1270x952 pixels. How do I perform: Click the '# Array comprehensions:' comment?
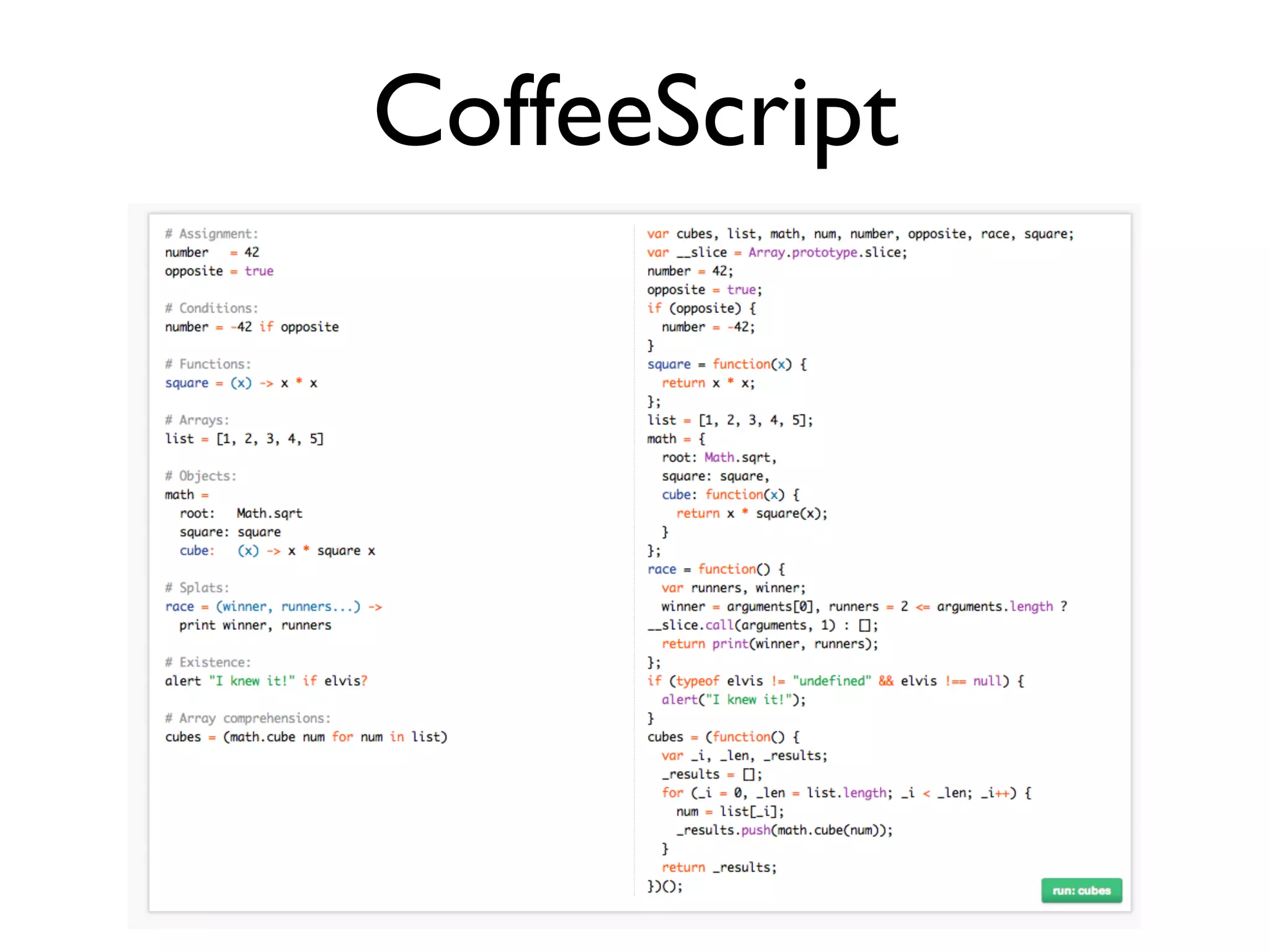tap(248, 718)
